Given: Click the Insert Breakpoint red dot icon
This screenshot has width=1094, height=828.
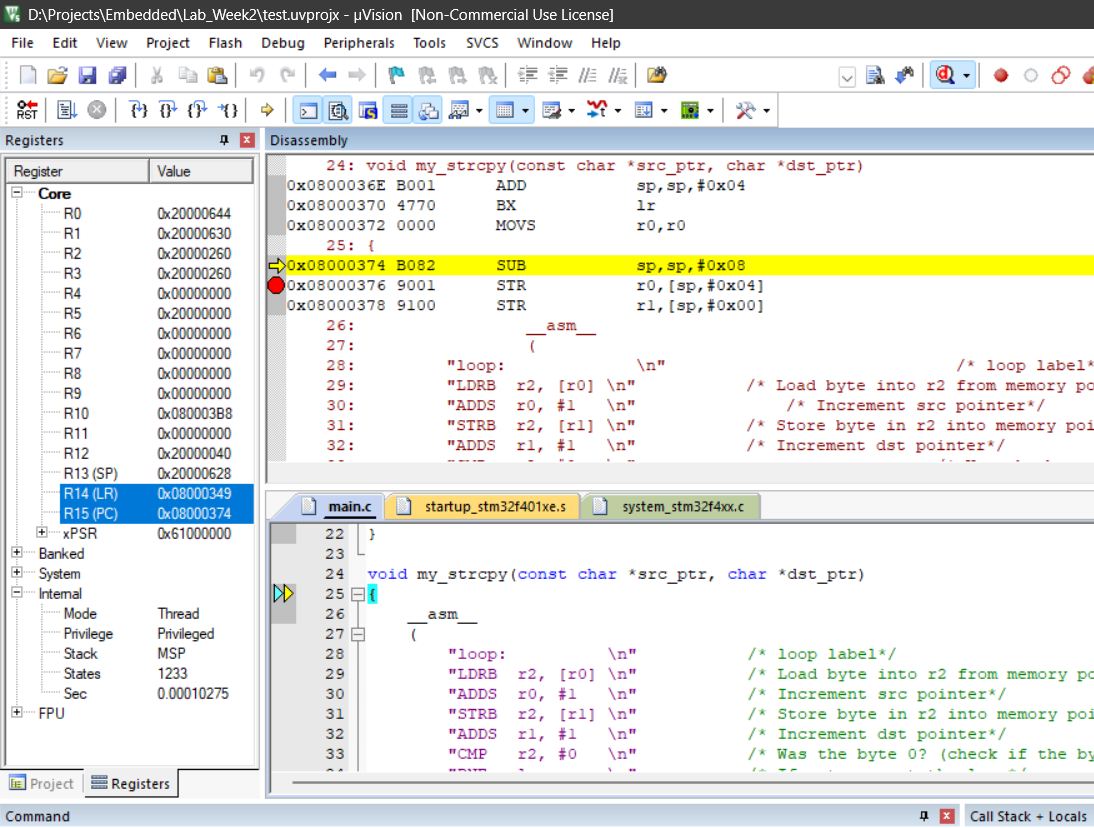Looking at the screenshot, I should tap(1000, 75).
